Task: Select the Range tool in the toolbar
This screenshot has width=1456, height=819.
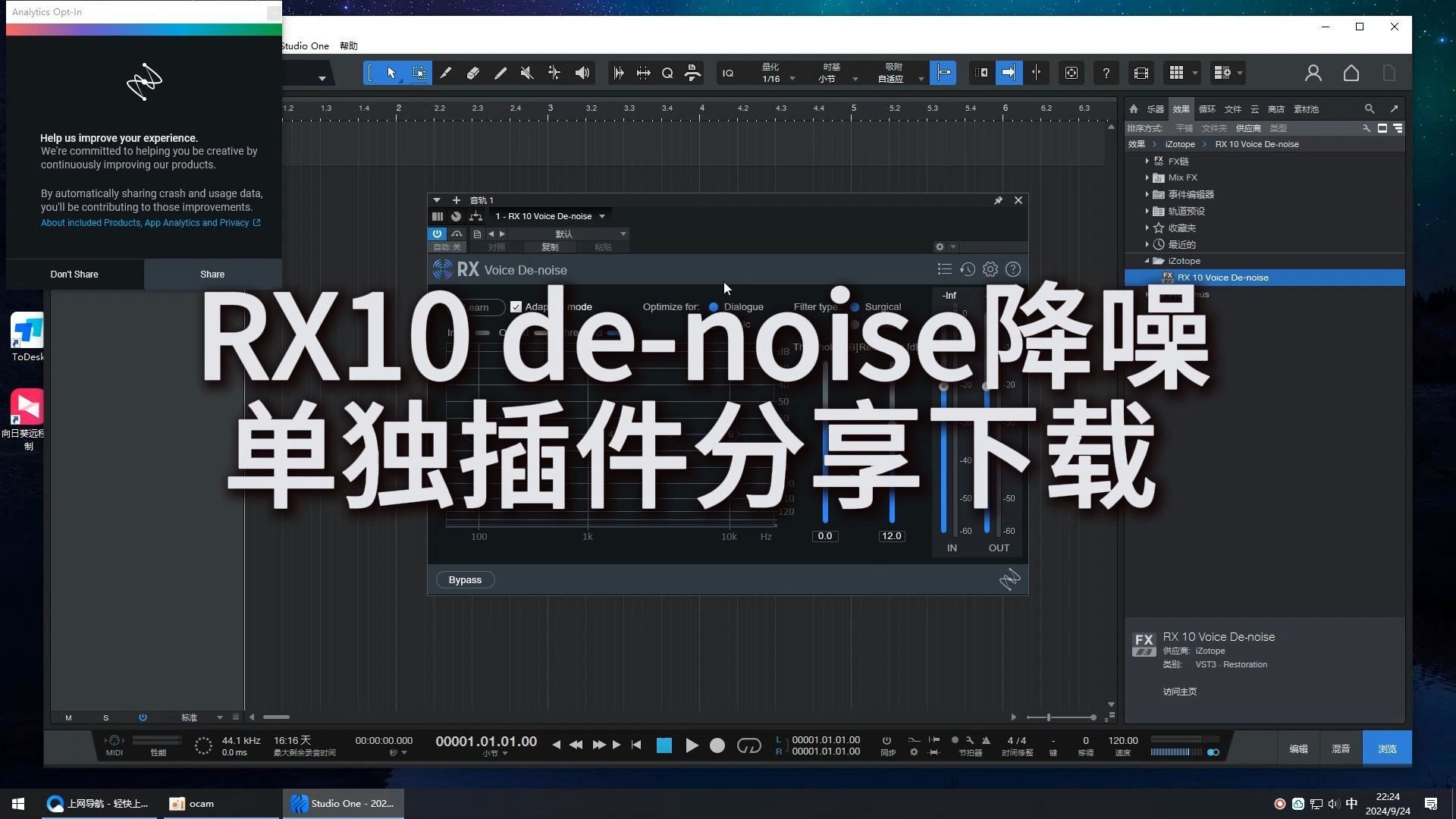Action: pos(419,73)
